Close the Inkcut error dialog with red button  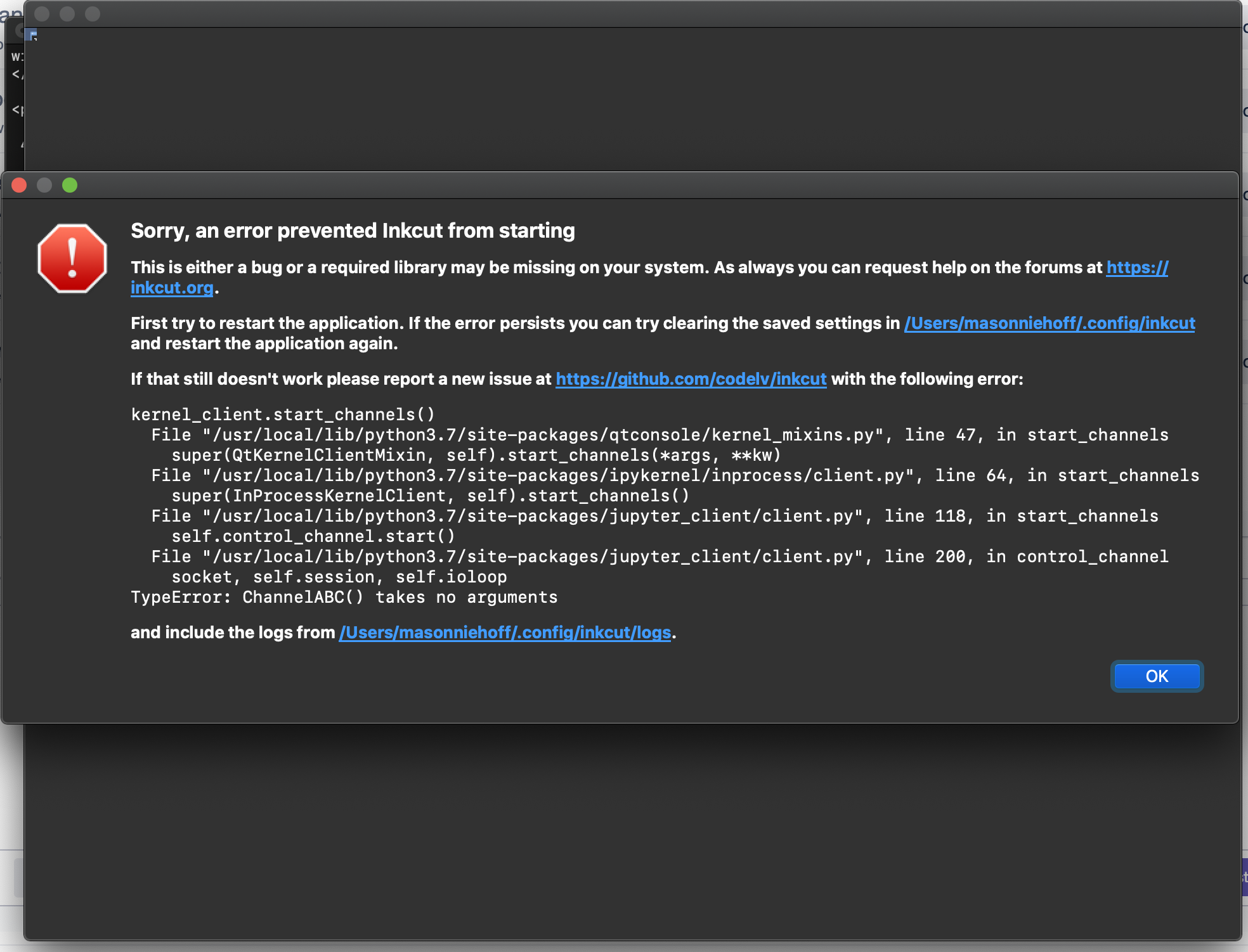click(x=19, y=185)
